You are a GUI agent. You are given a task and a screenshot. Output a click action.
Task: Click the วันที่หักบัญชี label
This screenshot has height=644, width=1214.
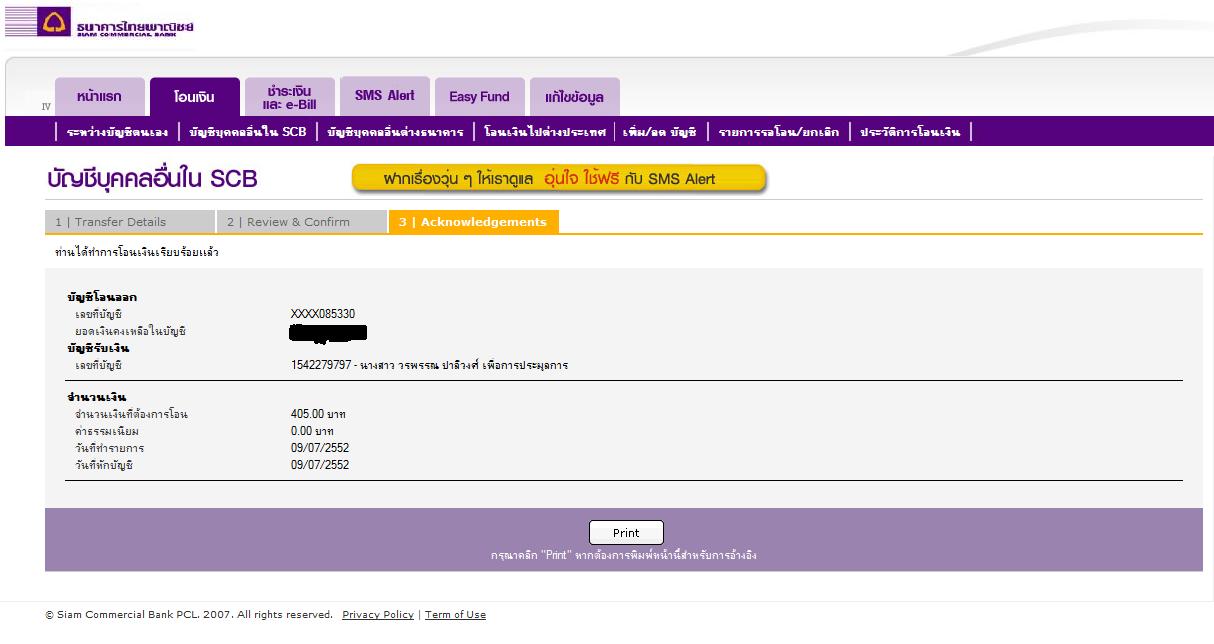point(104,465)
